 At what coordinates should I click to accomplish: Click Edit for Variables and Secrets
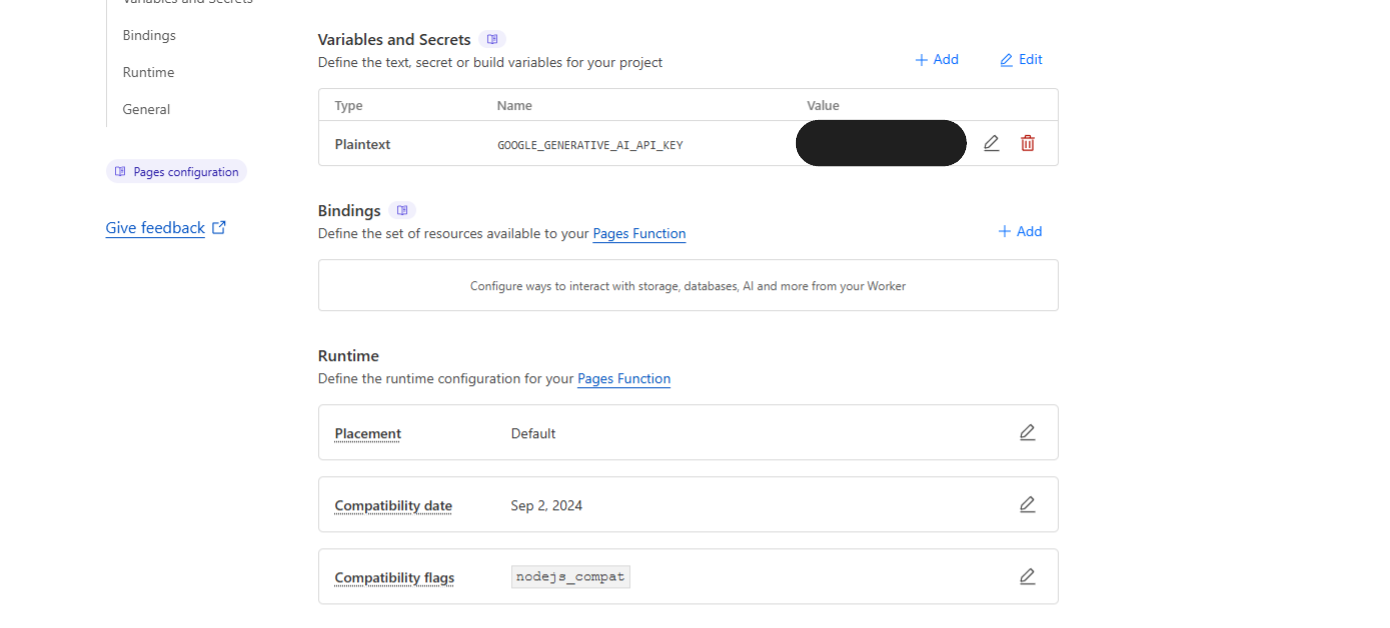(x=1021, y=59)
